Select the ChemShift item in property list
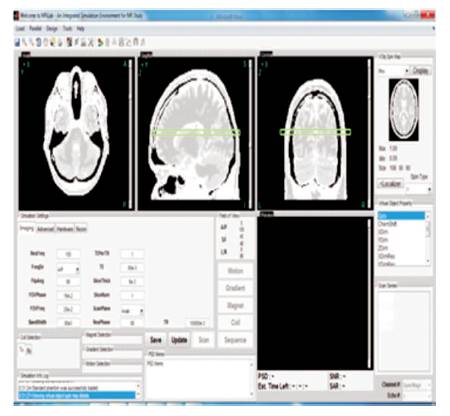 point(388,224)
